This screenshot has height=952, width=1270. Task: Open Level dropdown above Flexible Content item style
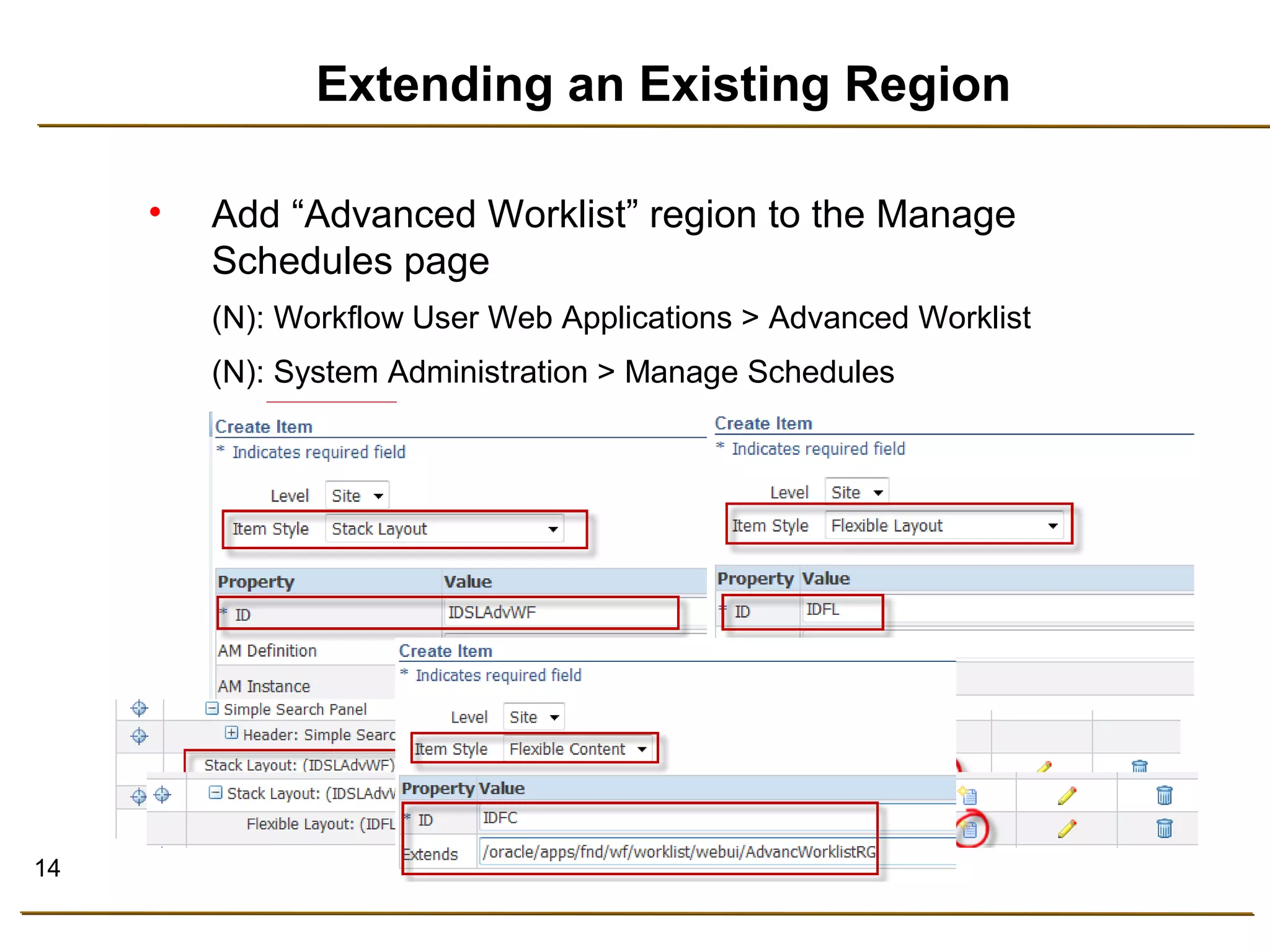533,717
